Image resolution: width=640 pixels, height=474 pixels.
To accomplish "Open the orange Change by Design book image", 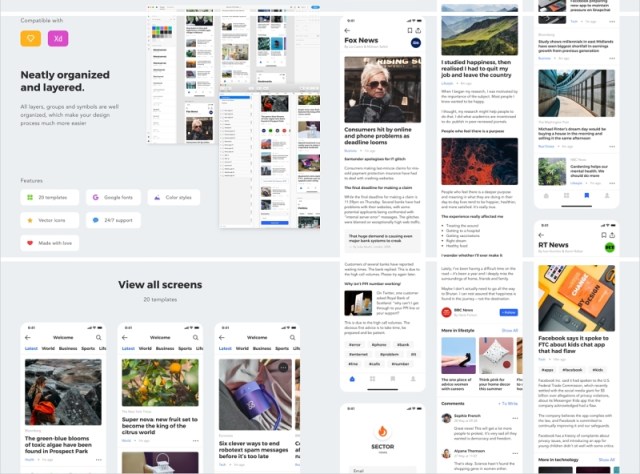I will [x=576, y=298].
